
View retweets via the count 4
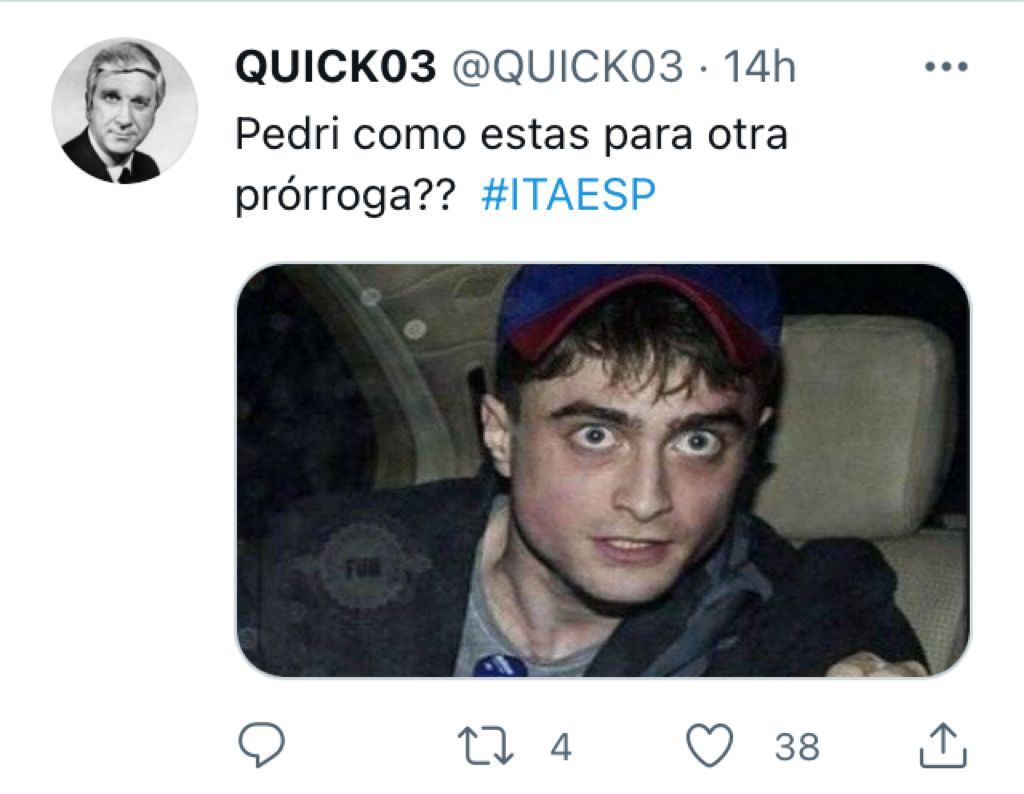[x=561, y=746]
